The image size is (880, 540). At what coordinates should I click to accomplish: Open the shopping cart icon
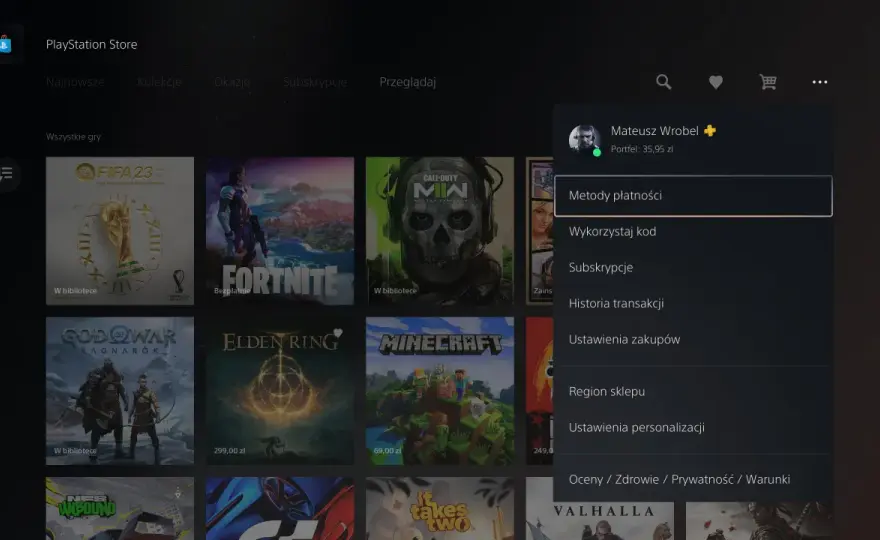(768, 82)
